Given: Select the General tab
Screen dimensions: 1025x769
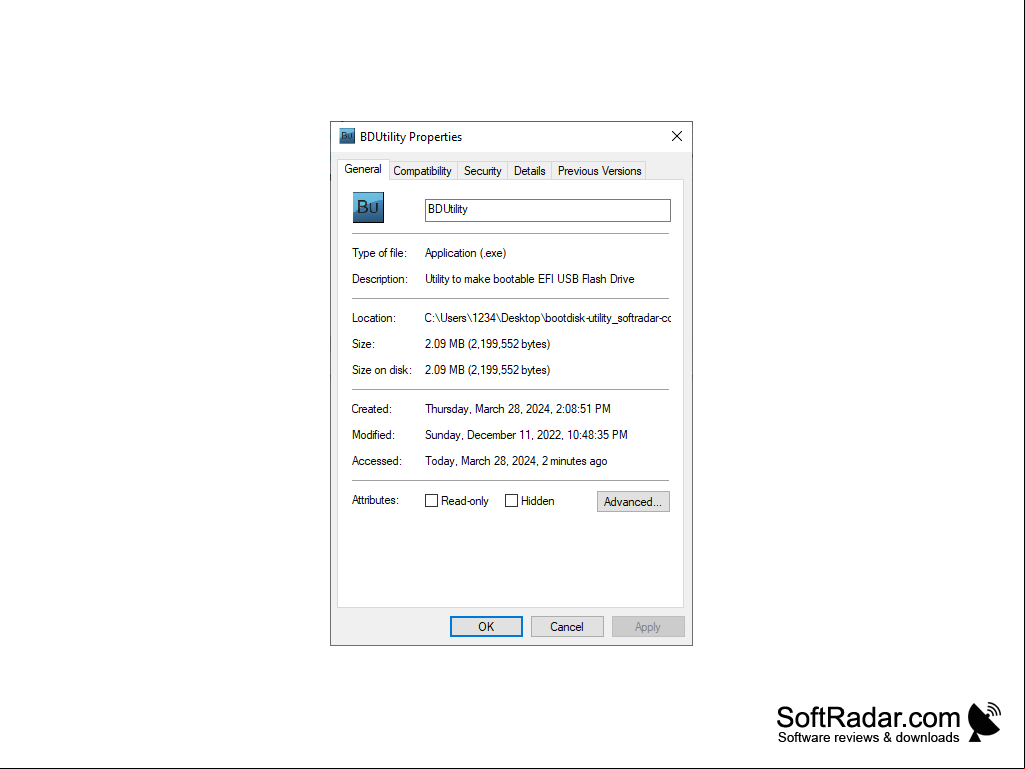Looking at the screenshot, I should pos(363,169).
